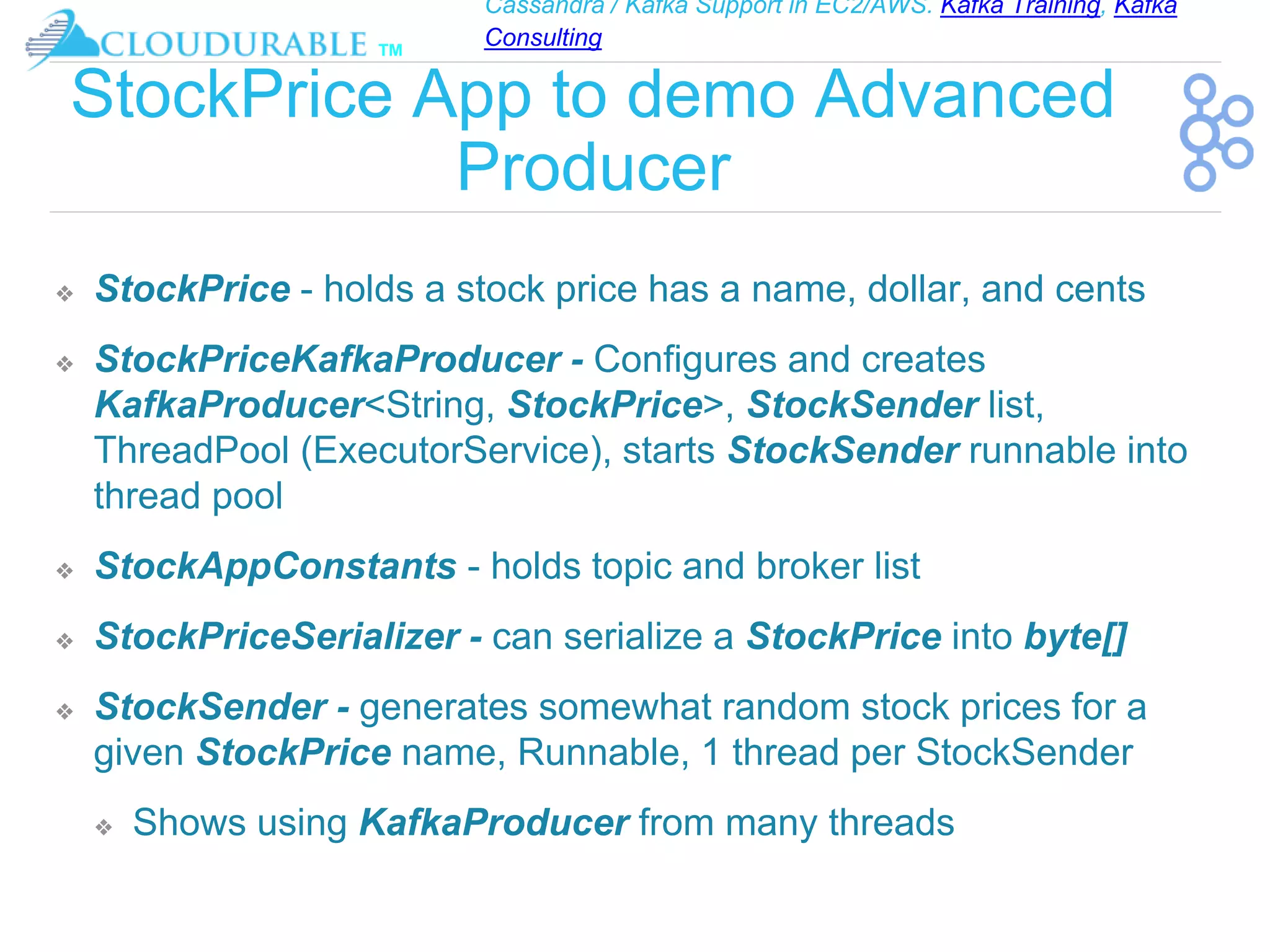Click the Cloudurable cloud logo

(x=62, y=38)
